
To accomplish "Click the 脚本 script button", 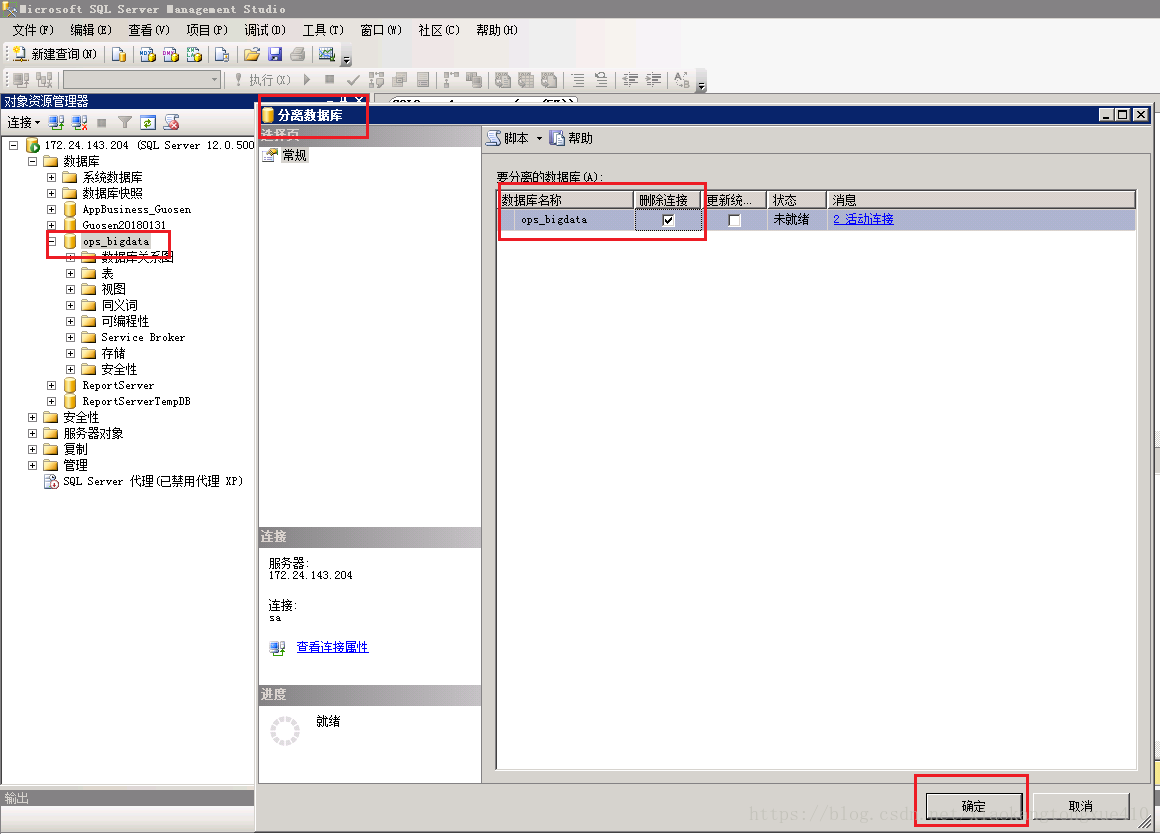I will tap(508, 138).
